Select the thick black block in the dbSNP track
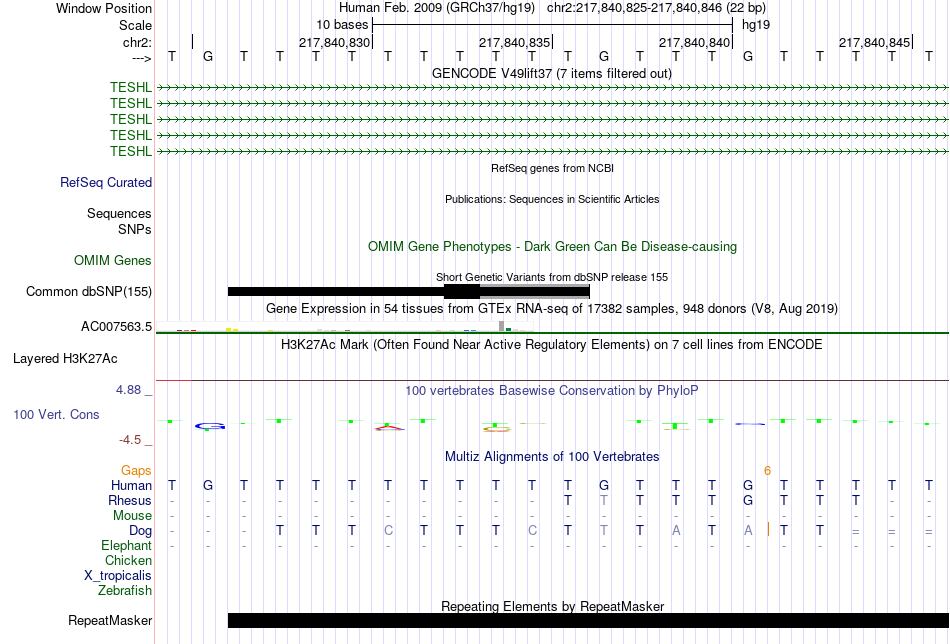Image resolution: width=950 pixels, height=644 pixels. click(x=462, y=291)
